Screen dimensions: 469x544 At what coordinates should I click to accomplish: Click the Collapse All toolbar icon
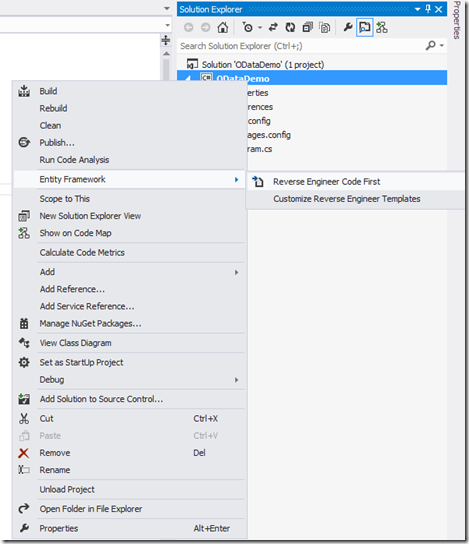pyautogui.click(x=307, y=27)
